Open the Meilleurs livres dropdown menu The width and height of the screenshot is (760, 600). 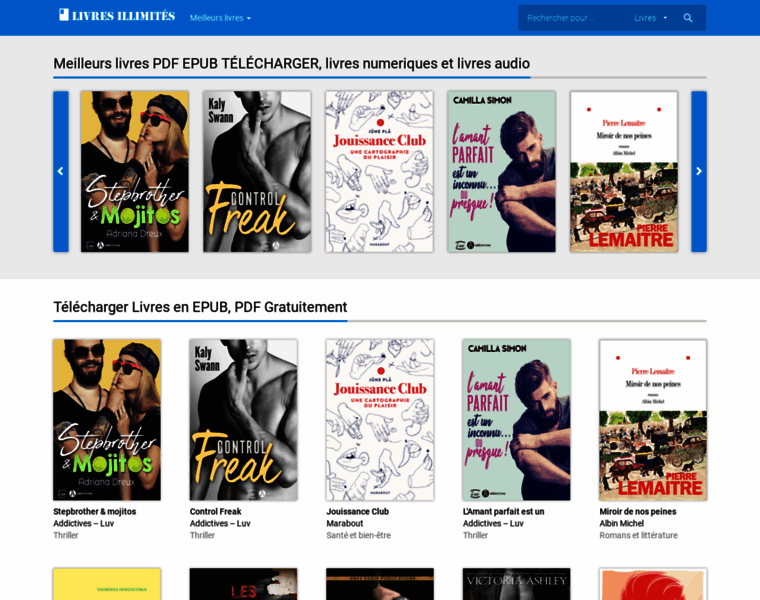(x=220, y=18)
